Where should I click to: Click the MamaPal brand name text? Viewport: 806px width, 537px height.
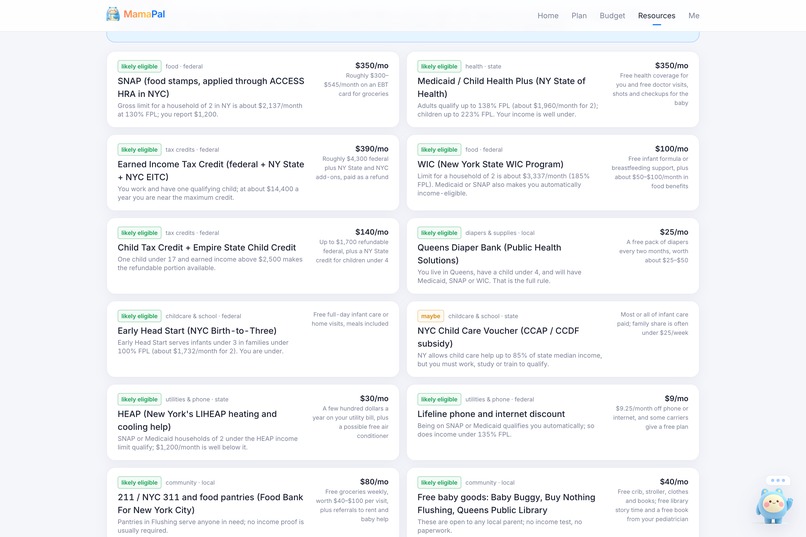point(144,14)
